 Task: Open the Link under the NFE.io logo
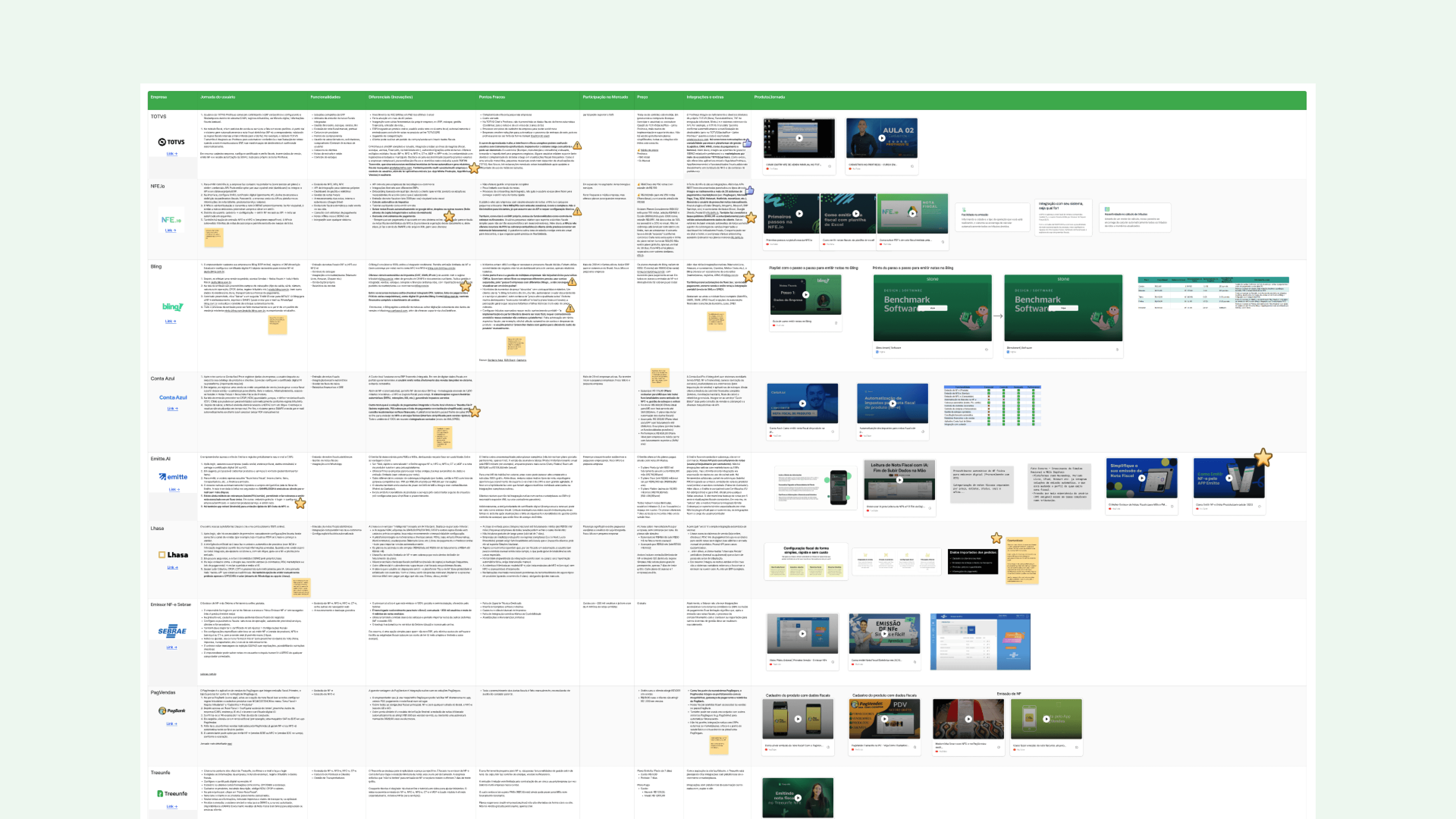[x=171, y=230]
